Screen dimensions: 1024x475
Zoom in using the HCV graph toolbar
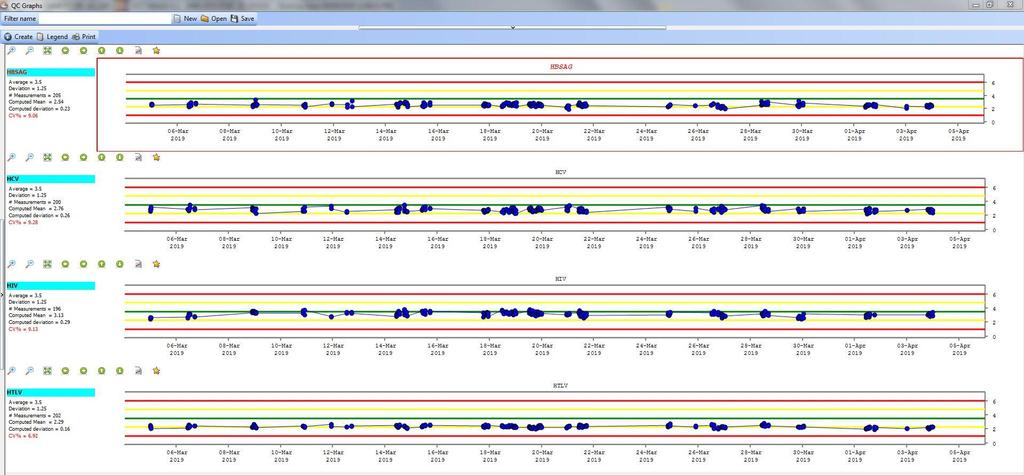pyautogui.click(x=12, y=157)
